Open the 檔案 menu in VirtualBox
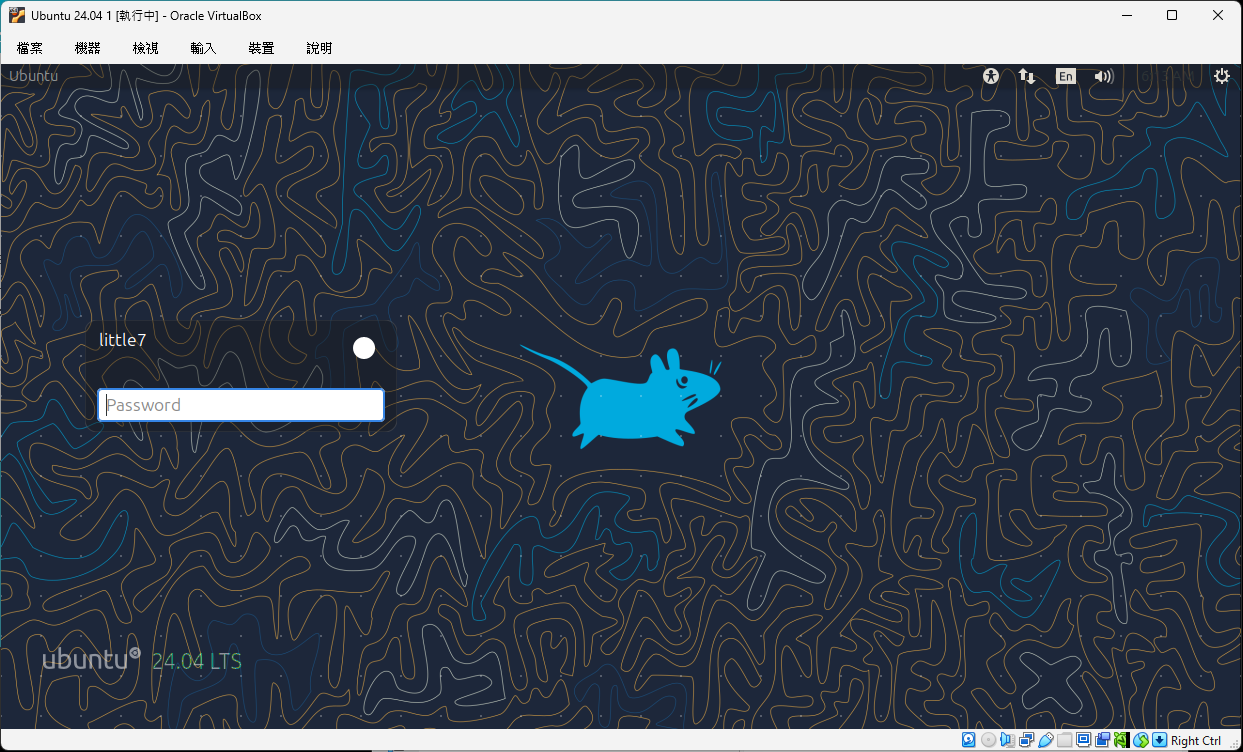 pos(29,48)
